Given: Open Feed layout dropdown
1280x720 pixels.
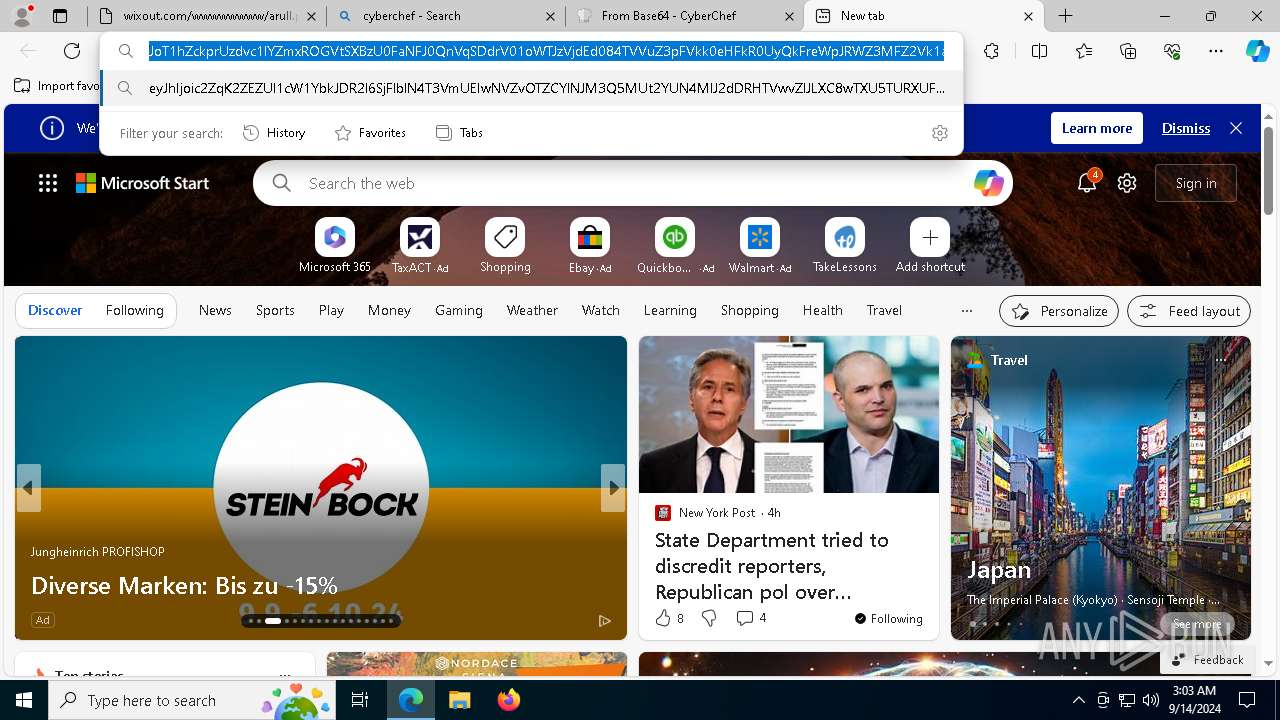Looking at the screenshot, I should 1189,311.
